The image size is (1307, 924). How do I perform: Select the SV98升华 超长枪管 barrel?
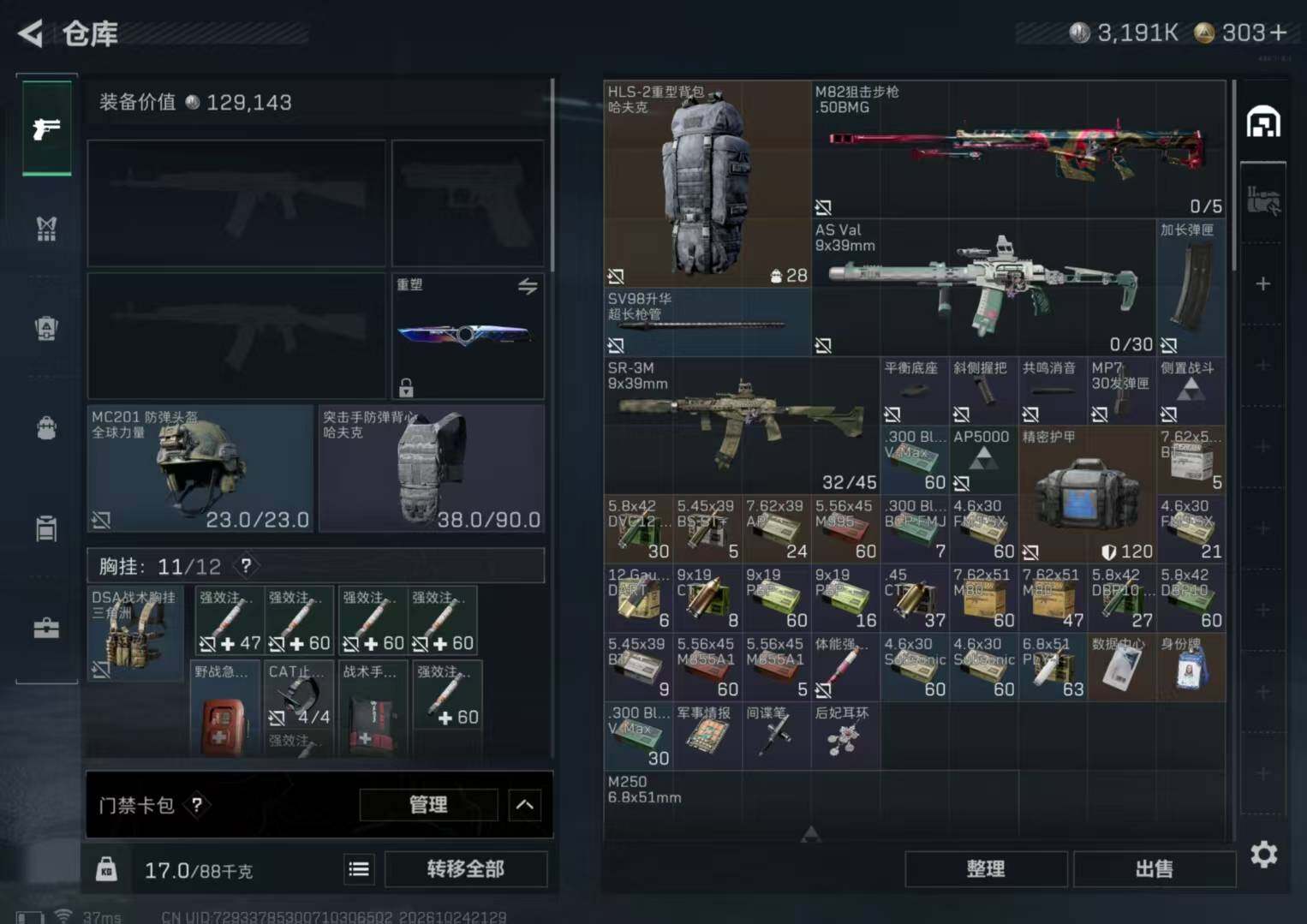pos(707,322)
